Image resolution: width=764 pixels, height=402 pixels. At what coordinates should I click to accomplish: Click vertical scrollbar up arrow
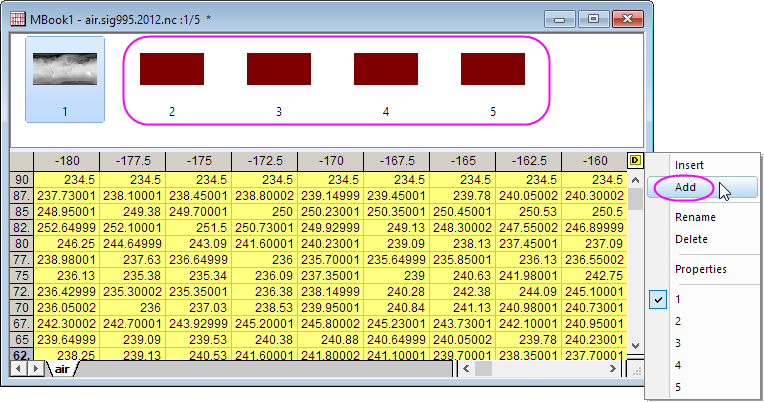click(x=635, y=178)
